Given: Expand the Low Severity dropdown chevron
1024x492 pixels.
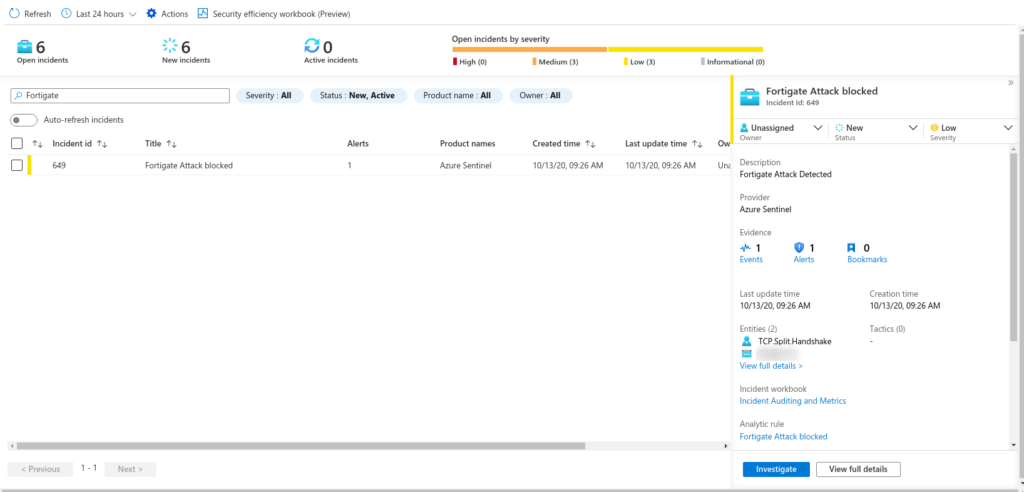Looking at the screenshot, I should pos(1008,128).
